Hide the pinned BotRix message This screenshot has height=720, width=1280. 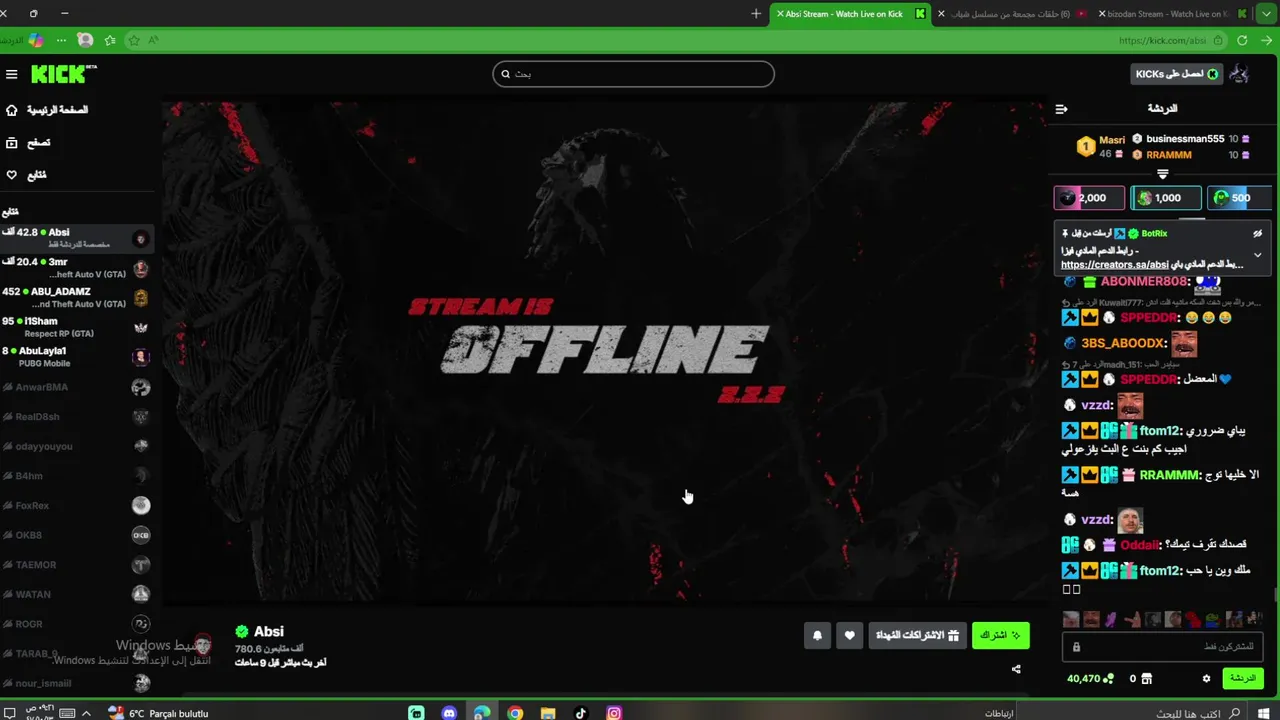coord(1258,233)
